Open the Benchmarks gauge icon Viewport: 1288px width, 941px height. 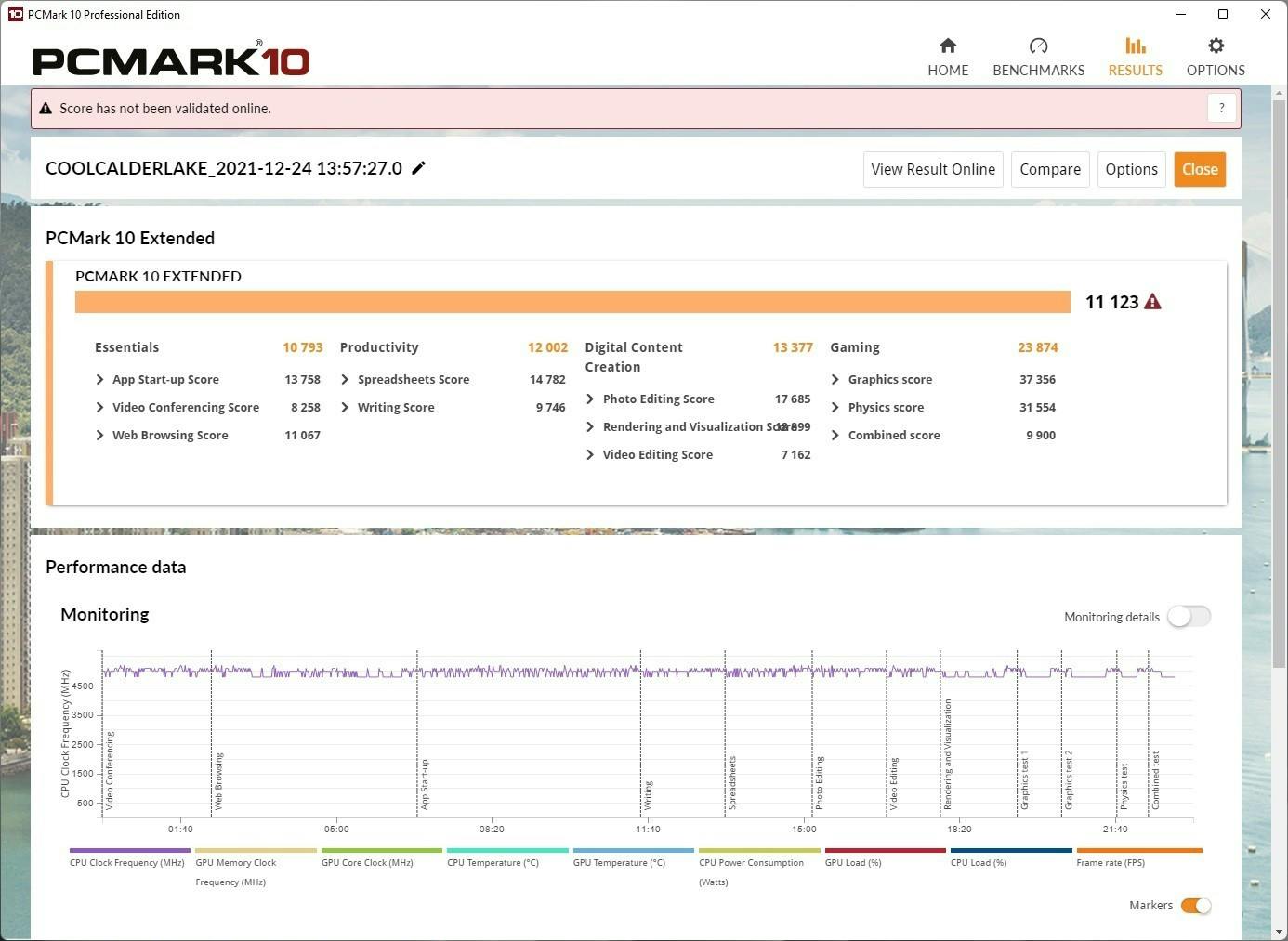click(x=1038, y=46)
